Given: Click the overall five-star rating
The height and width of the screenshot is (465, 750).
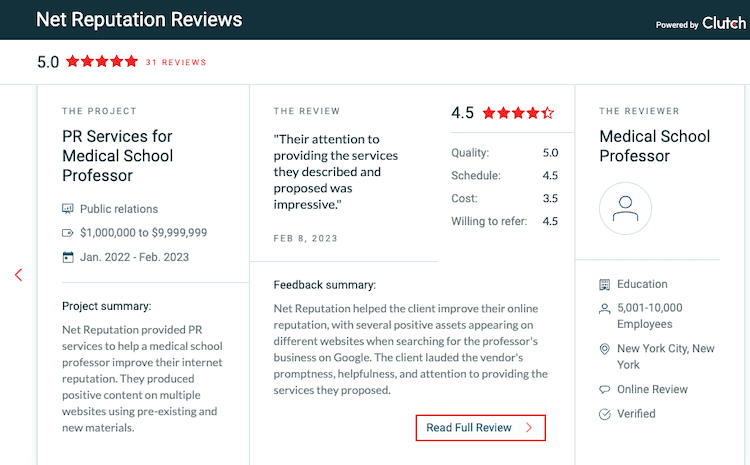Looking at the screenshot, I should point(102,61).
